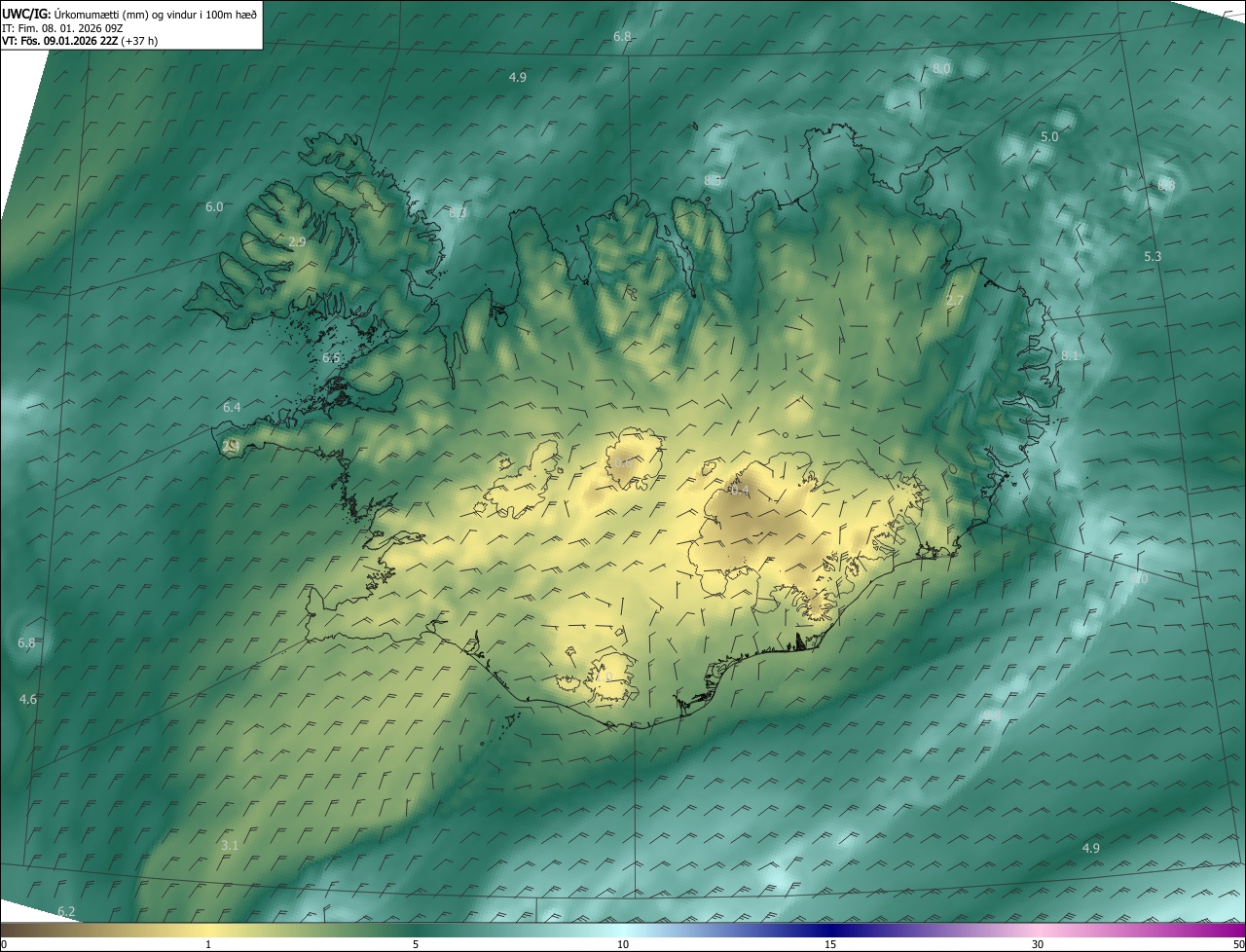Click the 10 mm tick on color scale
Viewport: 1246px width, 952px height.
click(x=623, y=943)
